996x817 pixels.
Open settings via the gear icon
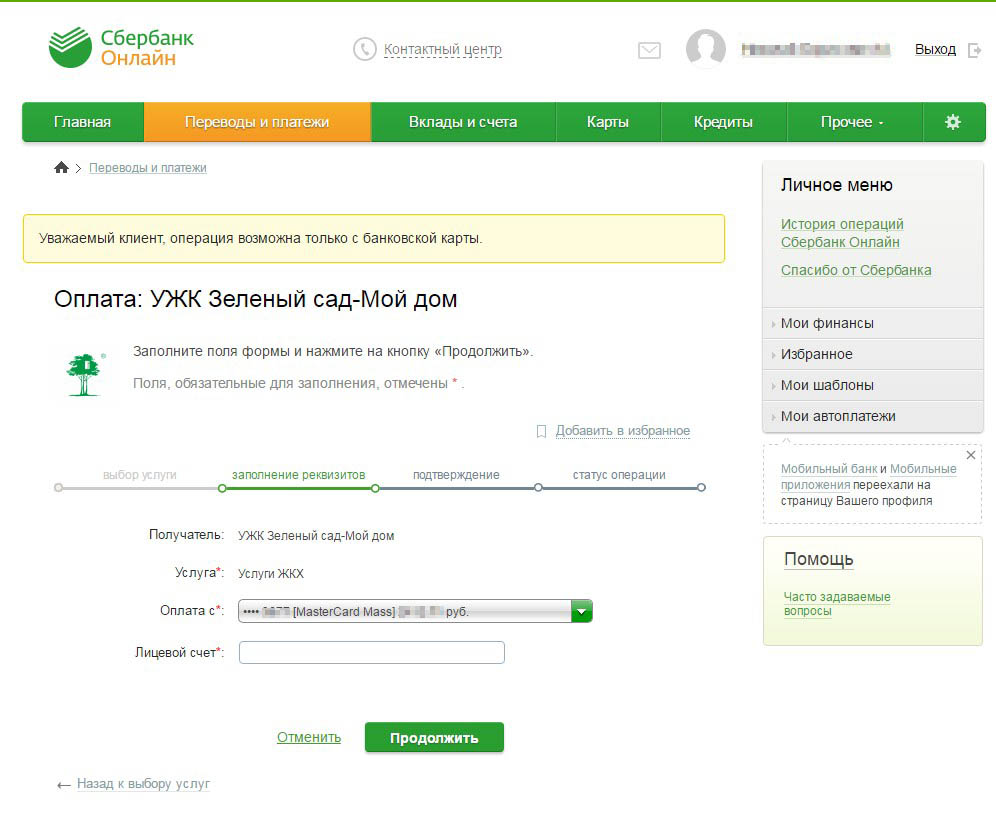(x=953, y=122)
